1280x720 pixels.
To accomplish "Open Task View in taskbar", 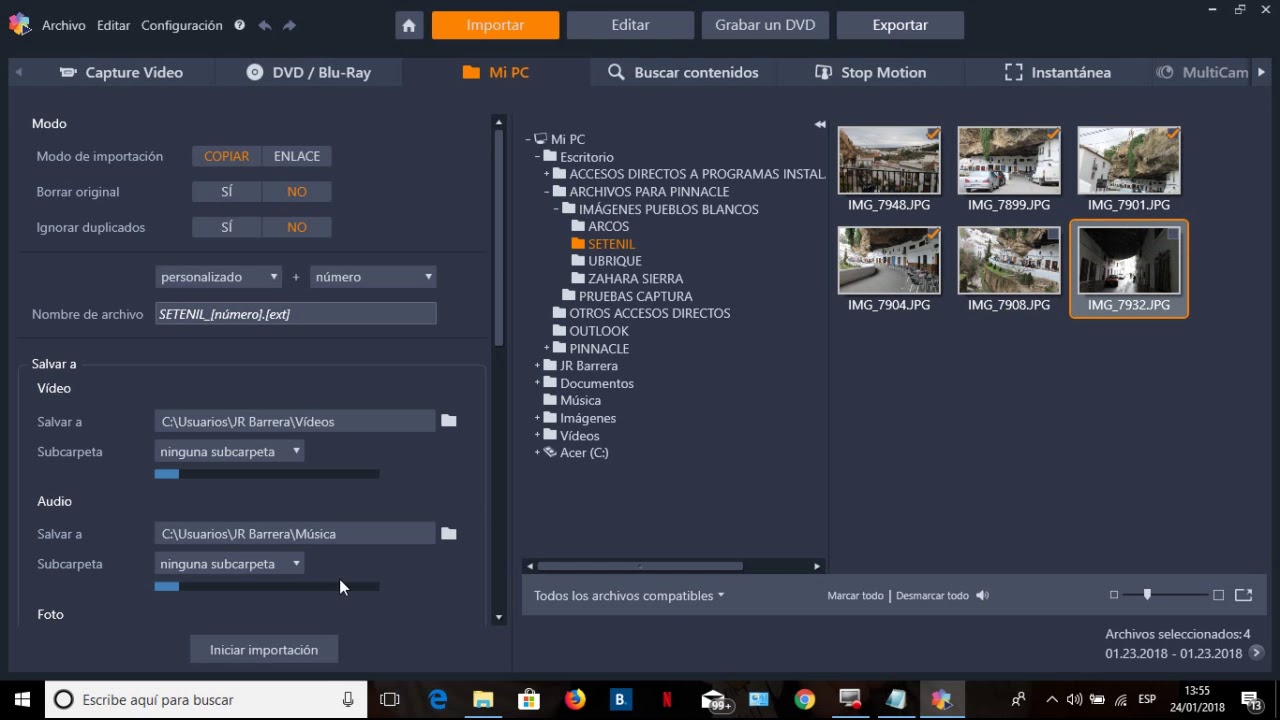I will [x=390, y=700].
